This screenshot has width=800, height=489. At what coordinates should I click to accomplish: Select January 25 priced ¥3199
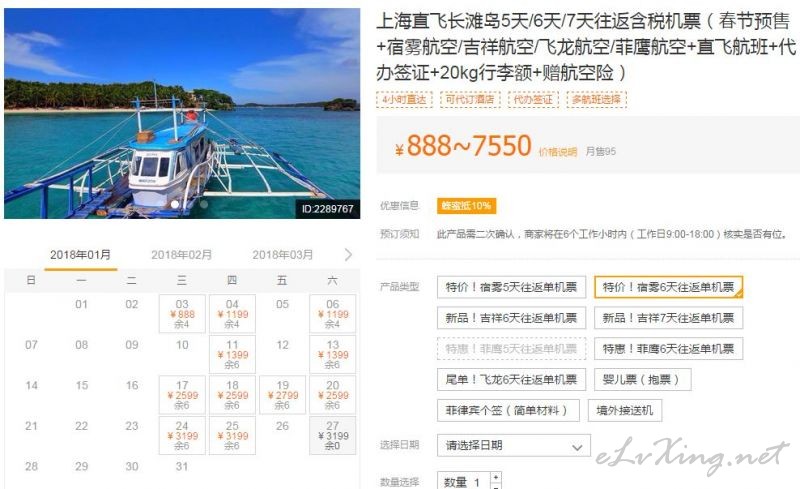tap(232, 435)
